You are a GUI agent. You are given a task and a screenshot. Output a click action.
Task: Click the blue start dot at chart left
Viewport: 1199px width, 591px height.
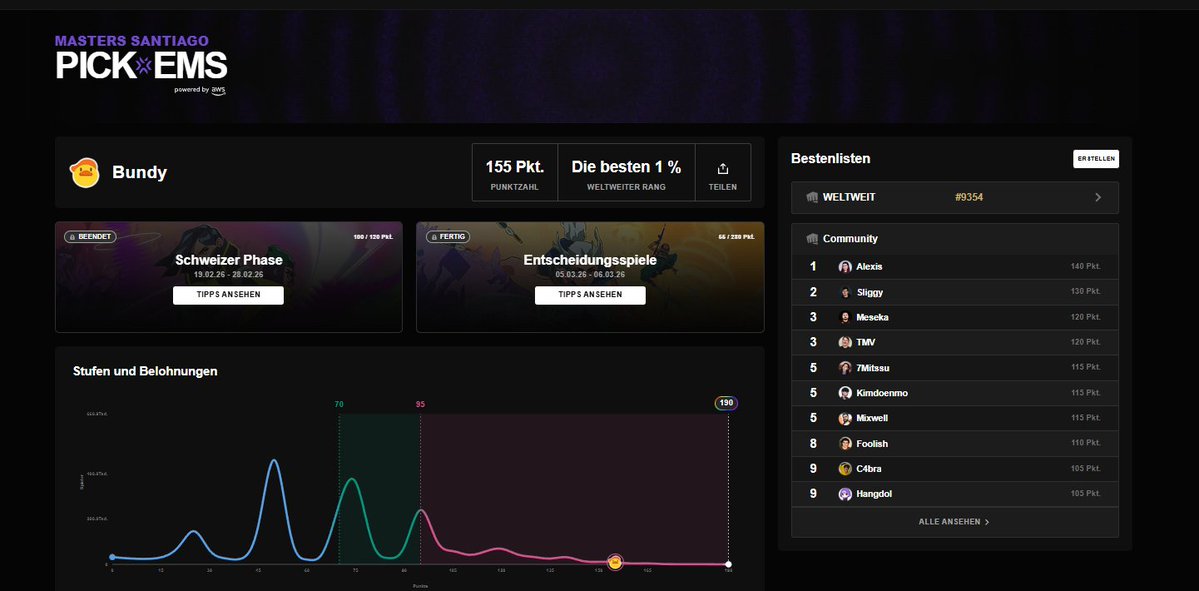pyautogui.click(x=112, y=557)
